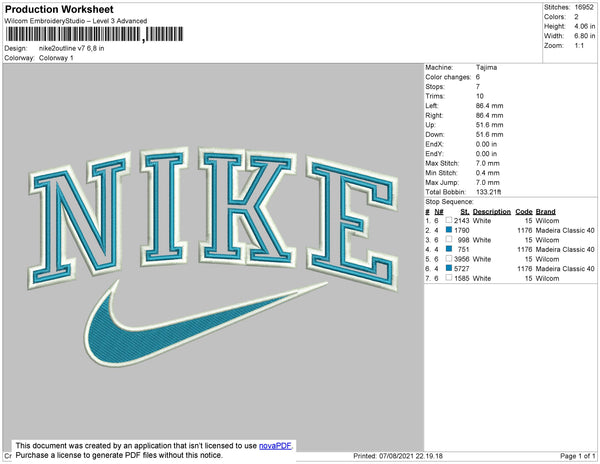
Task: Click stitch count '2143' in stop sequence
Action: tap(461, 221)
